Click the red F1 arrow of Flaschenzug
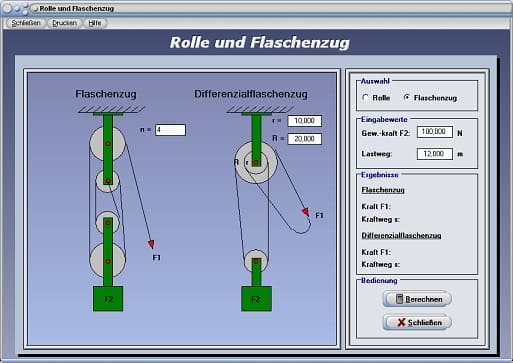 point(151,244)
